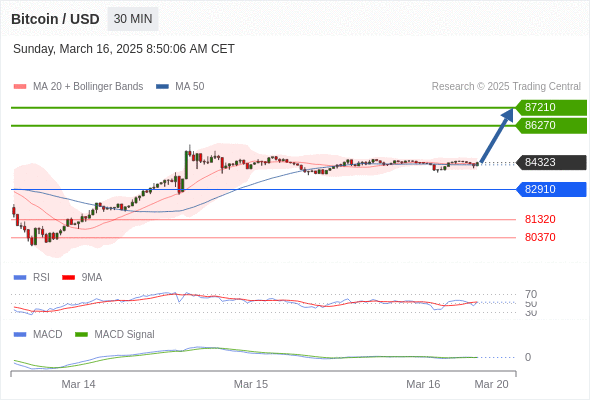The width and height of the screenshot is (590, 400).
Task: Click the Mar 16 date axis label
Action: coord(423,384)
